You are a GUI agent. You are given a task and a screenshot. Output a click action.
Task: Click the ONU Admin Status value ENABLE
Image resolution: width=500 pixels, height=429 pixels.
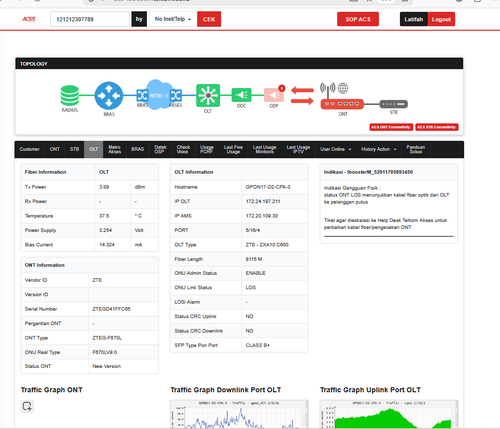256,273
